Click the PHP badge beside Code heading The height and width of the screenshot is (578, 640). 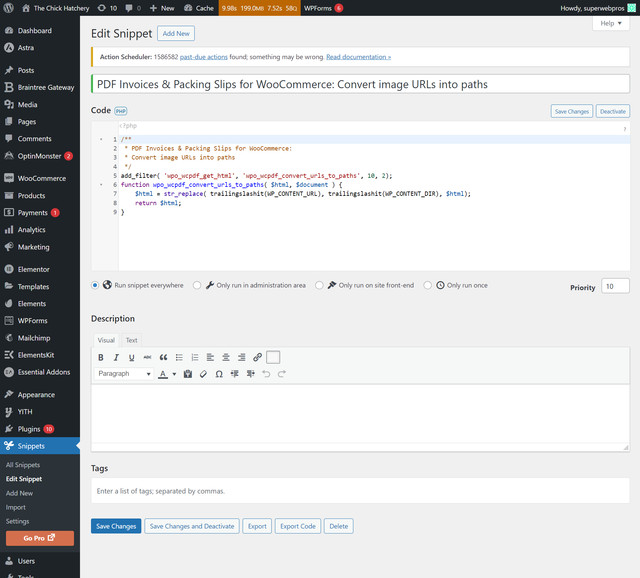121,111
